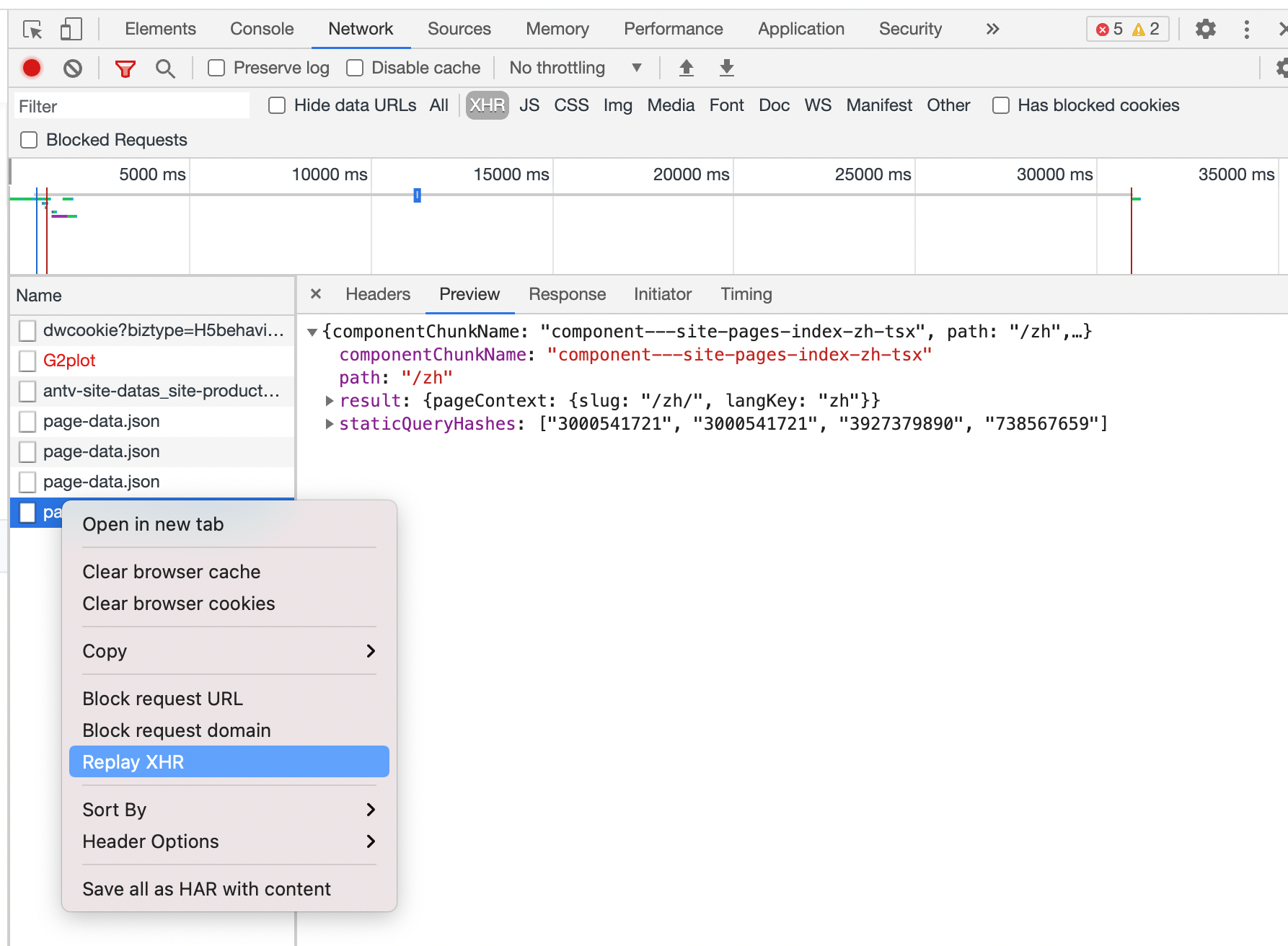Expand the result object
The height and width of the screenshot is (946, 1288).
pos(329,401)
